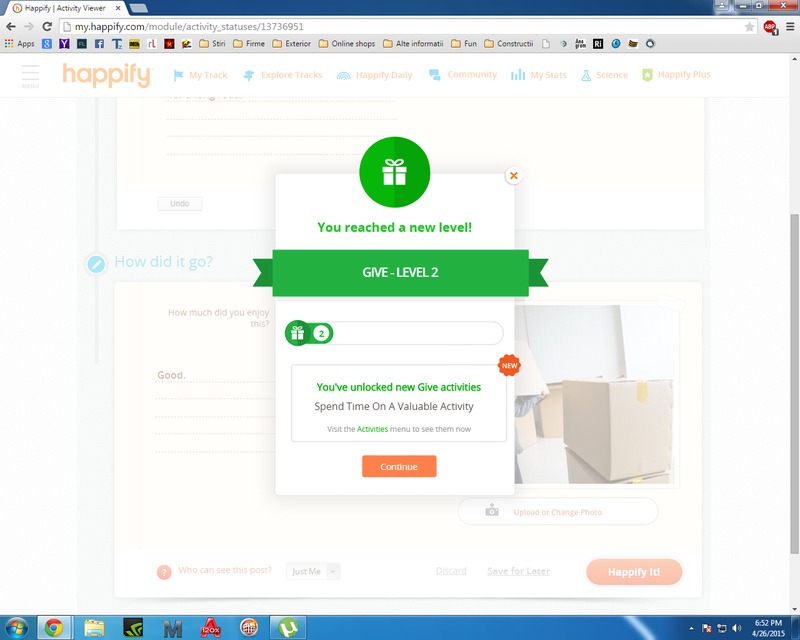The width and height of the screenshot is (800, 640).
Task: Click the Give level 2 progress bar
Action: pyautogui.click(x=394, y=333)
